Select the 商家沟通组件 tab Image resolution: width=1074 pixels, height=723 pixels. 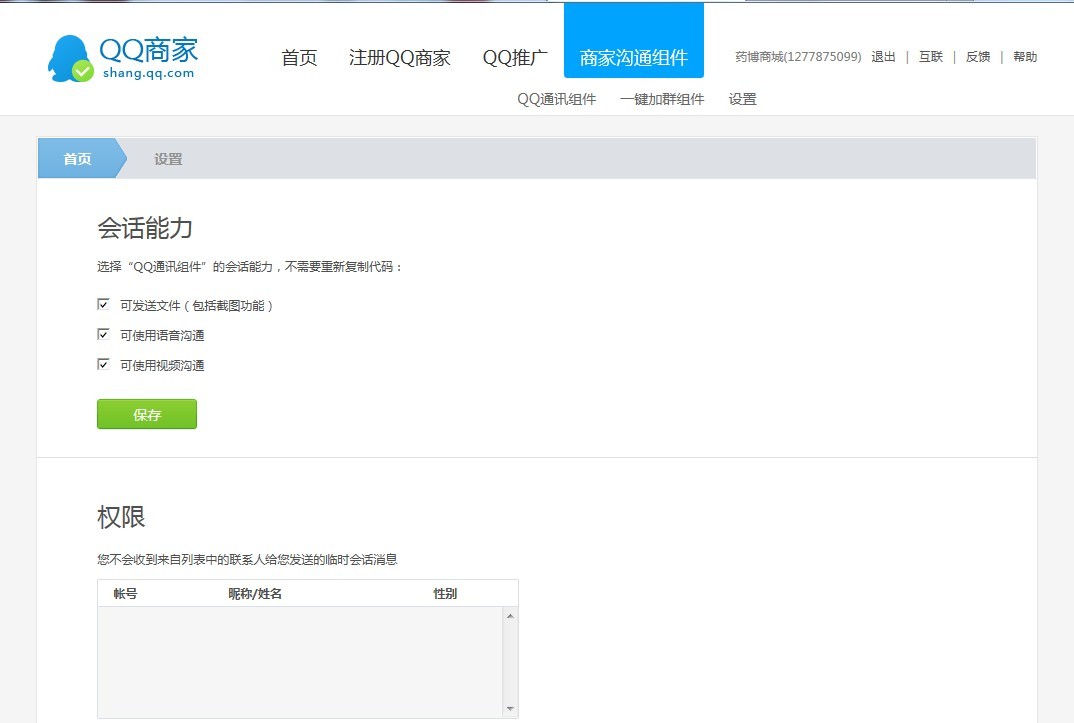point(634,40)
